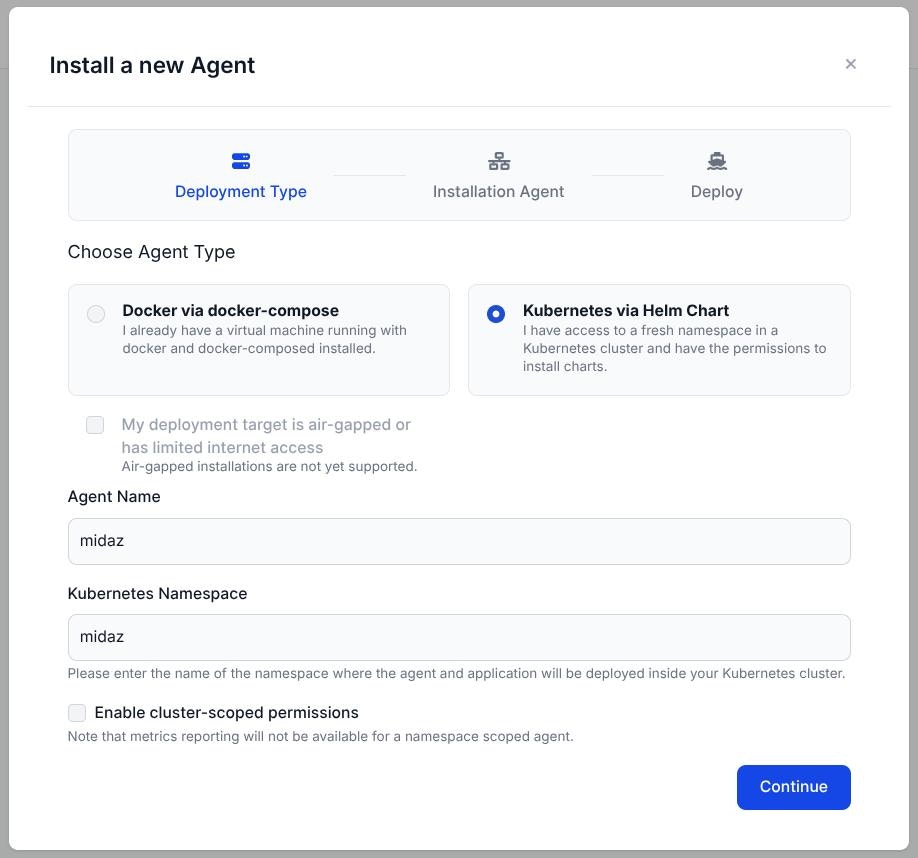
Task: Click the 'Docker via docker-compose' title text
Action: (231, 310)
